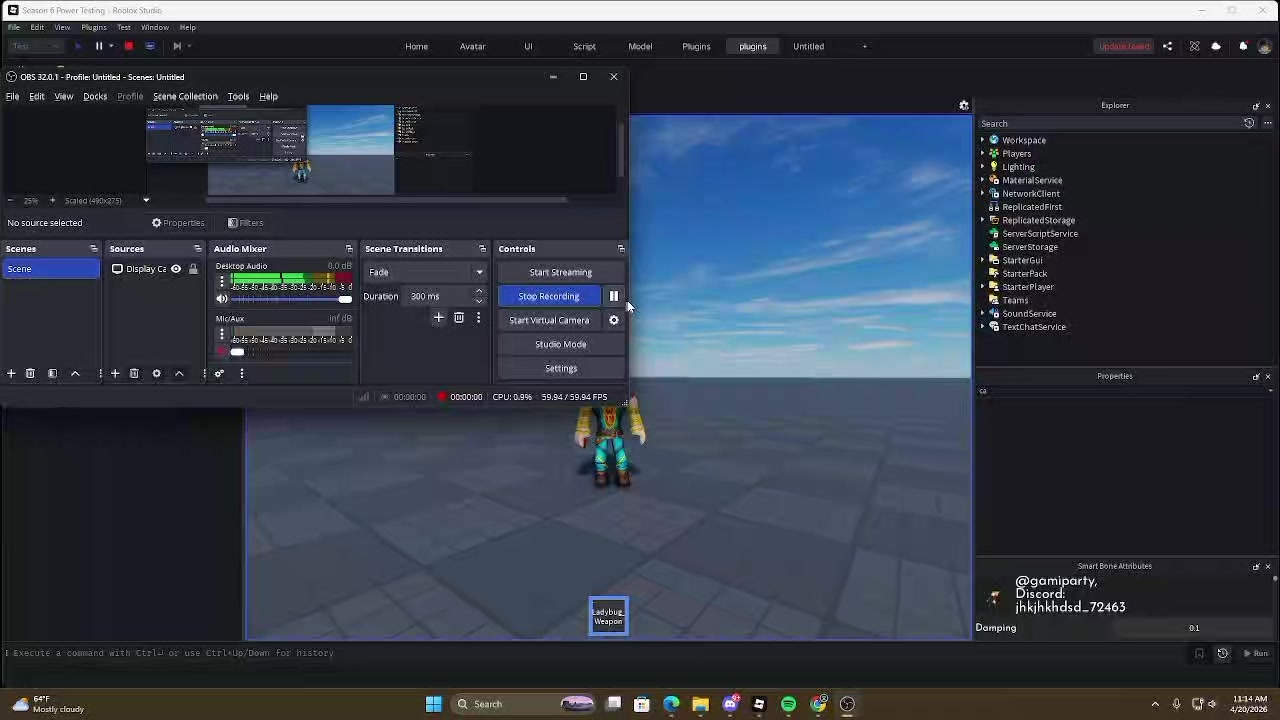The width and height of the screenshot is (1280, 720).
Task: Open viewport settings gear above the Explorer
Action: 964,105
